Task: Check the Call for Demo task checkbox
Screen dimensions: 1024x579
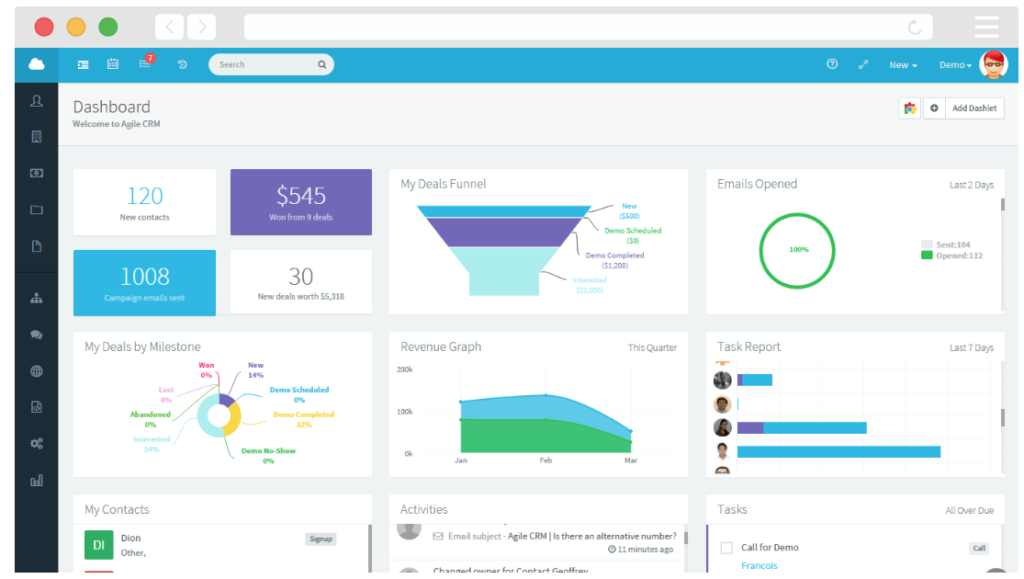Action: 726,548
